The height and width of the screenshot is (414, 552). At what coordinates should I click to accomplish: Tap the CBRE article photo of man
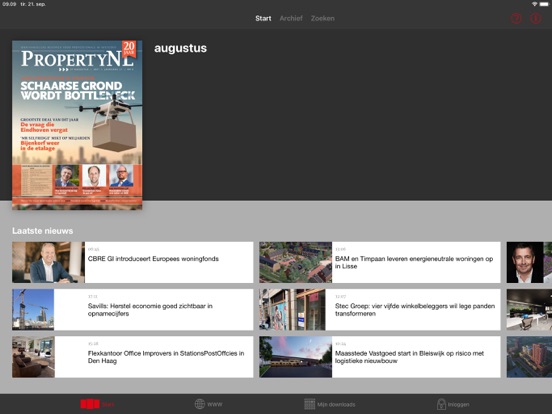click(48, 262)
